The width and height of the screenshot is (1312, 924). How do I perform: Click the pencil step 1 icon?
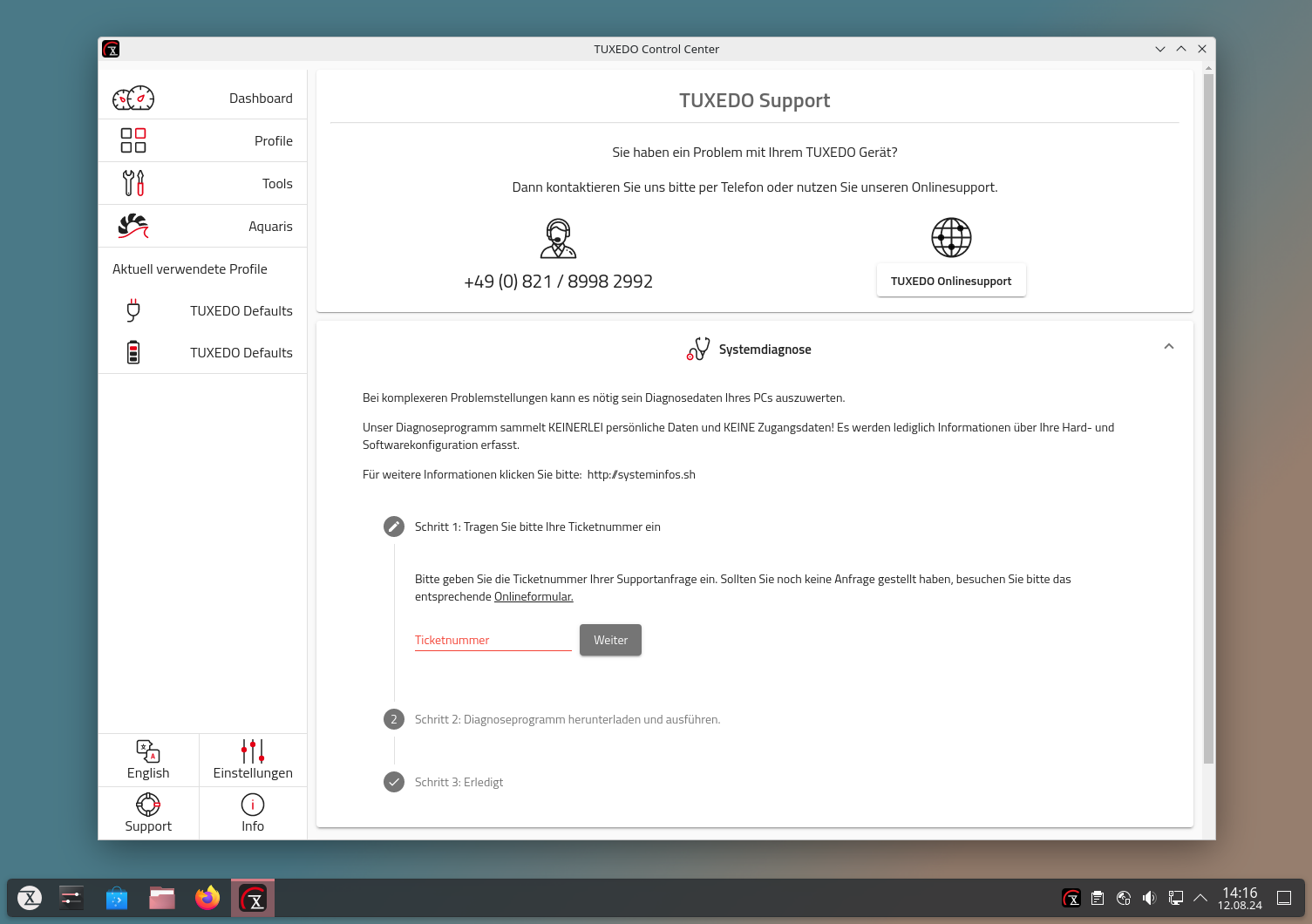(394, 527)
